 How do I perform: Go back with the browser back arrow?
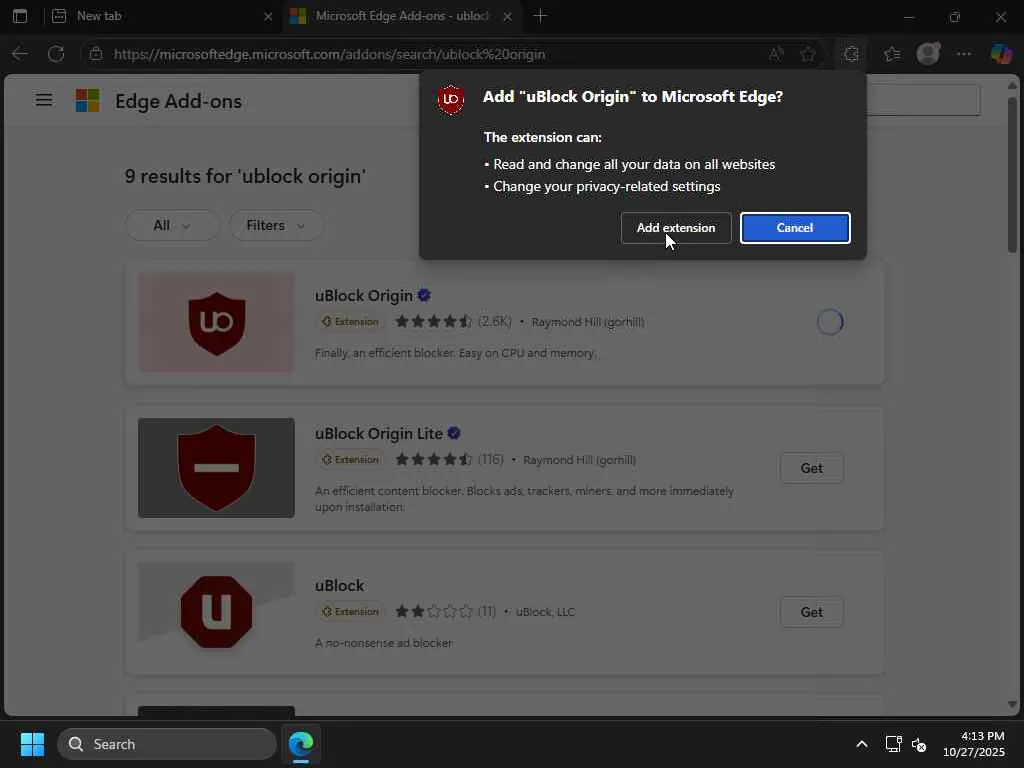click(20, 54)
